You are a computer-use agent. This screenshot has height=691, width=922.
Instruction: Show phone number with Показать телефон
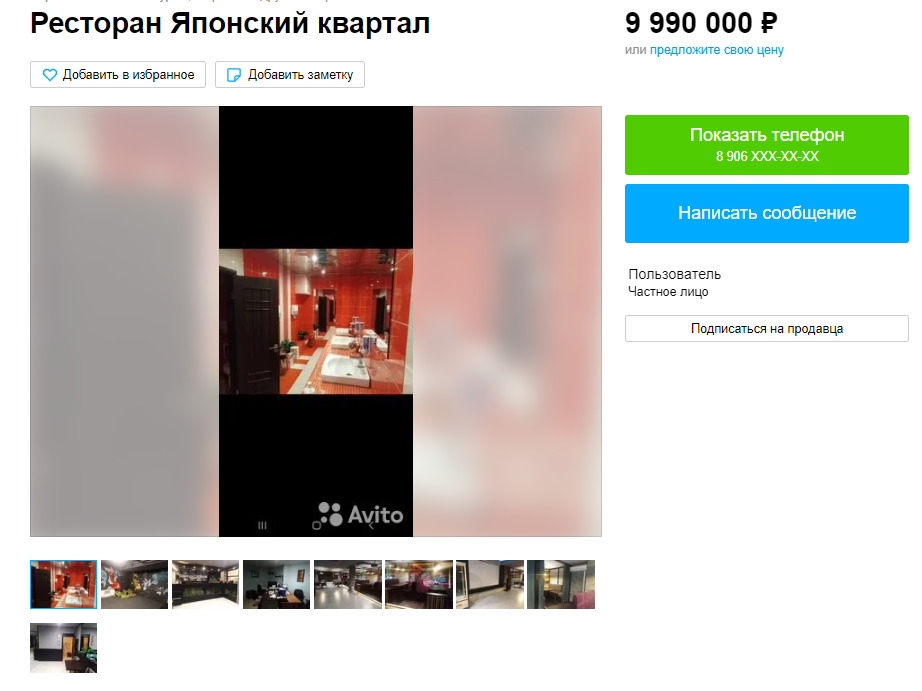pyautogui.click(x=767, y=145)
